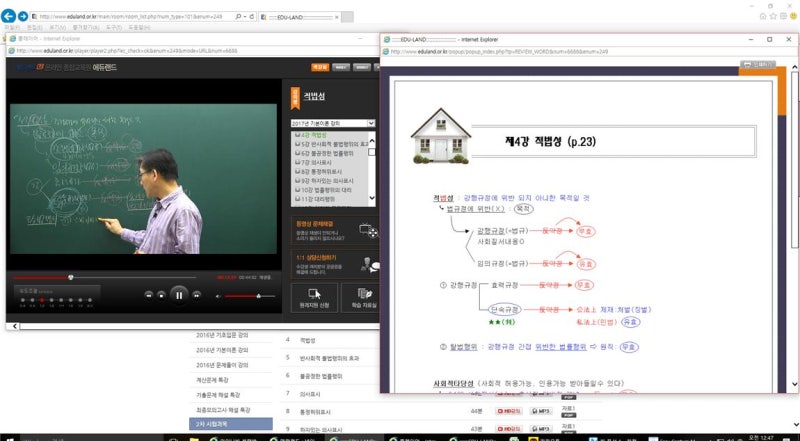Select the slowest playback speed dot

22,300
